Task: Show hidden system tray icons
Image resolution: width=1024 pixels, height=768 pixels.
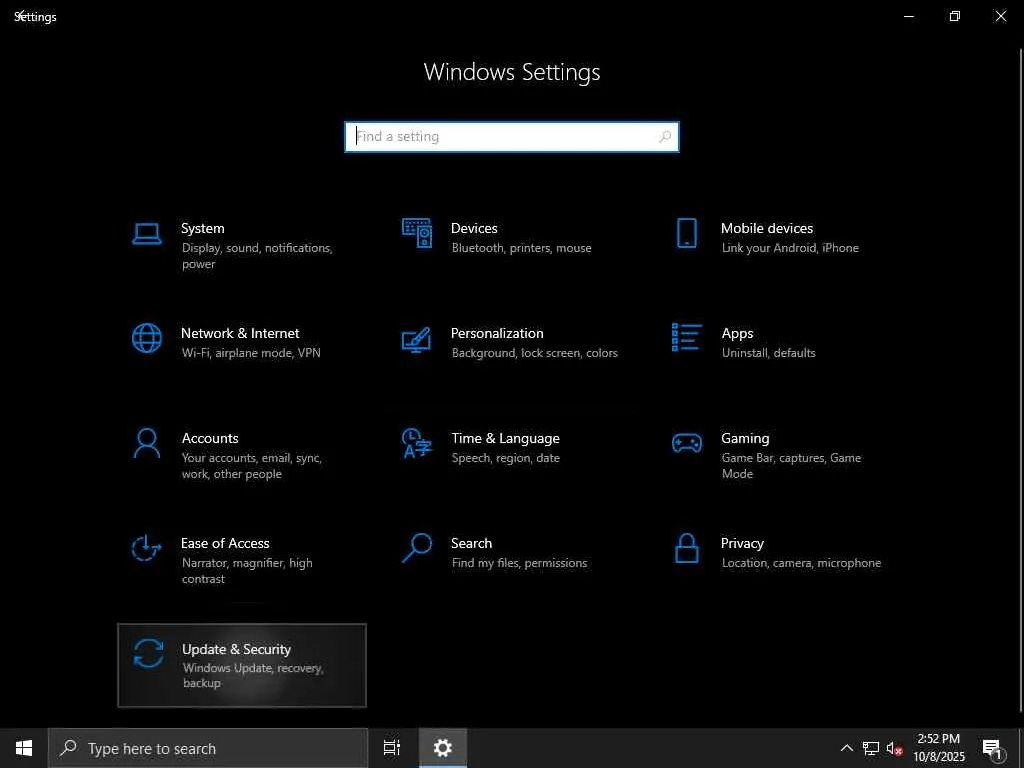Action: (846, 748)
